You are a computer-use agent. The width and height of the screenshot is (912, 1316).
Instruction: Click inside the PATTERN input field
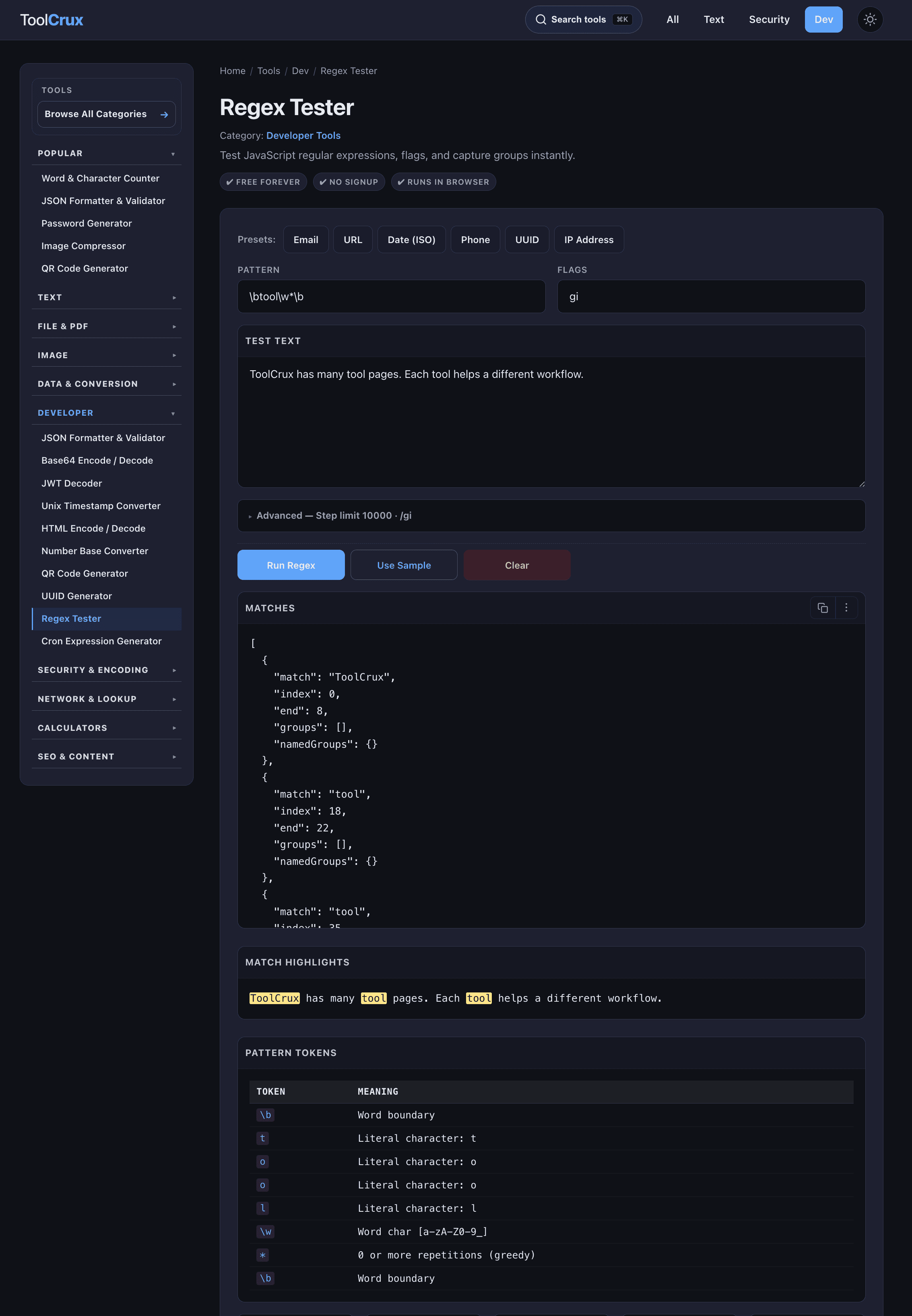pyautogui.click(x=391, y=297)
